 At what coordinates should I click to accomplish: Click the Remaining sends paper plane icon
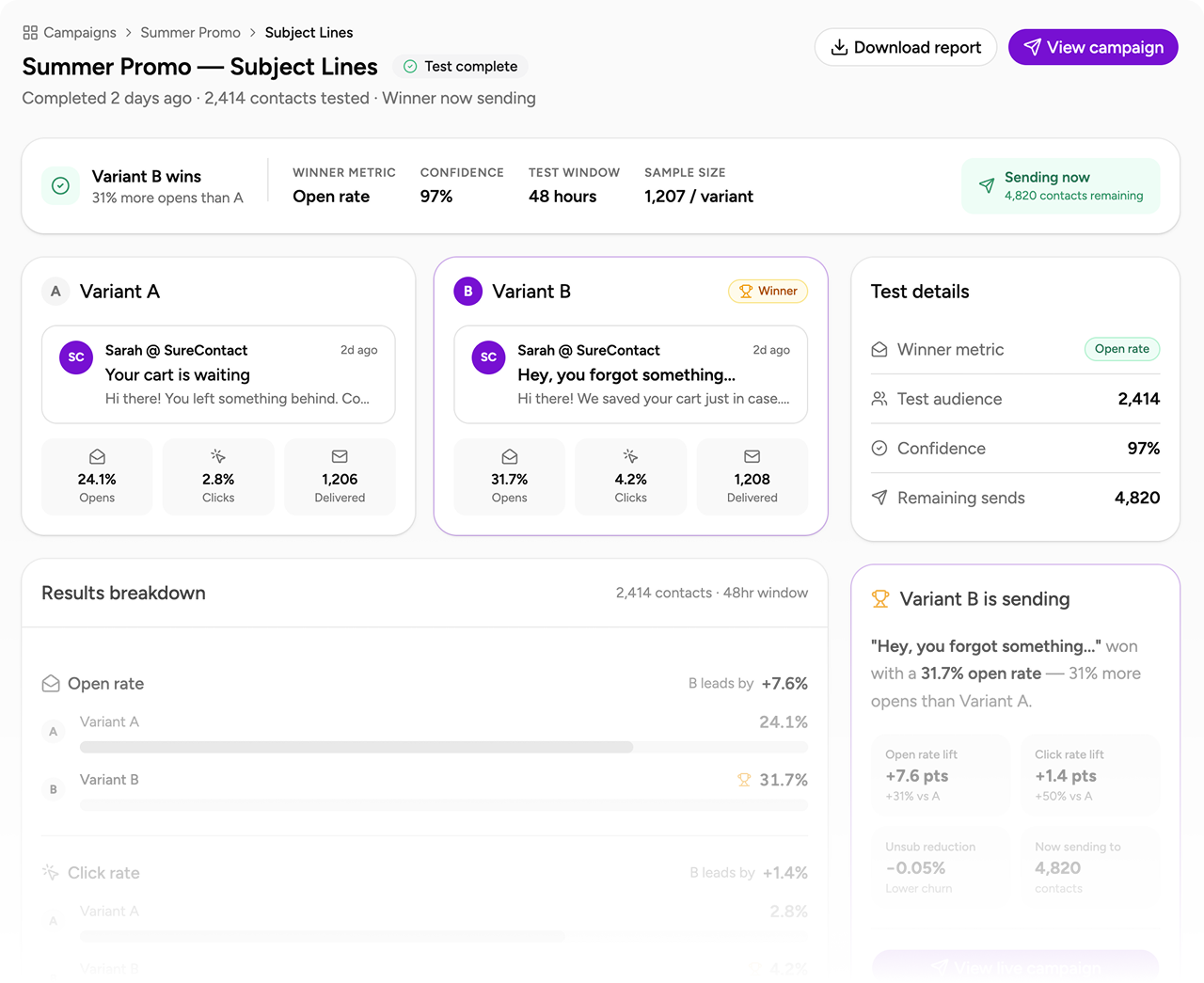click(879, 498)
